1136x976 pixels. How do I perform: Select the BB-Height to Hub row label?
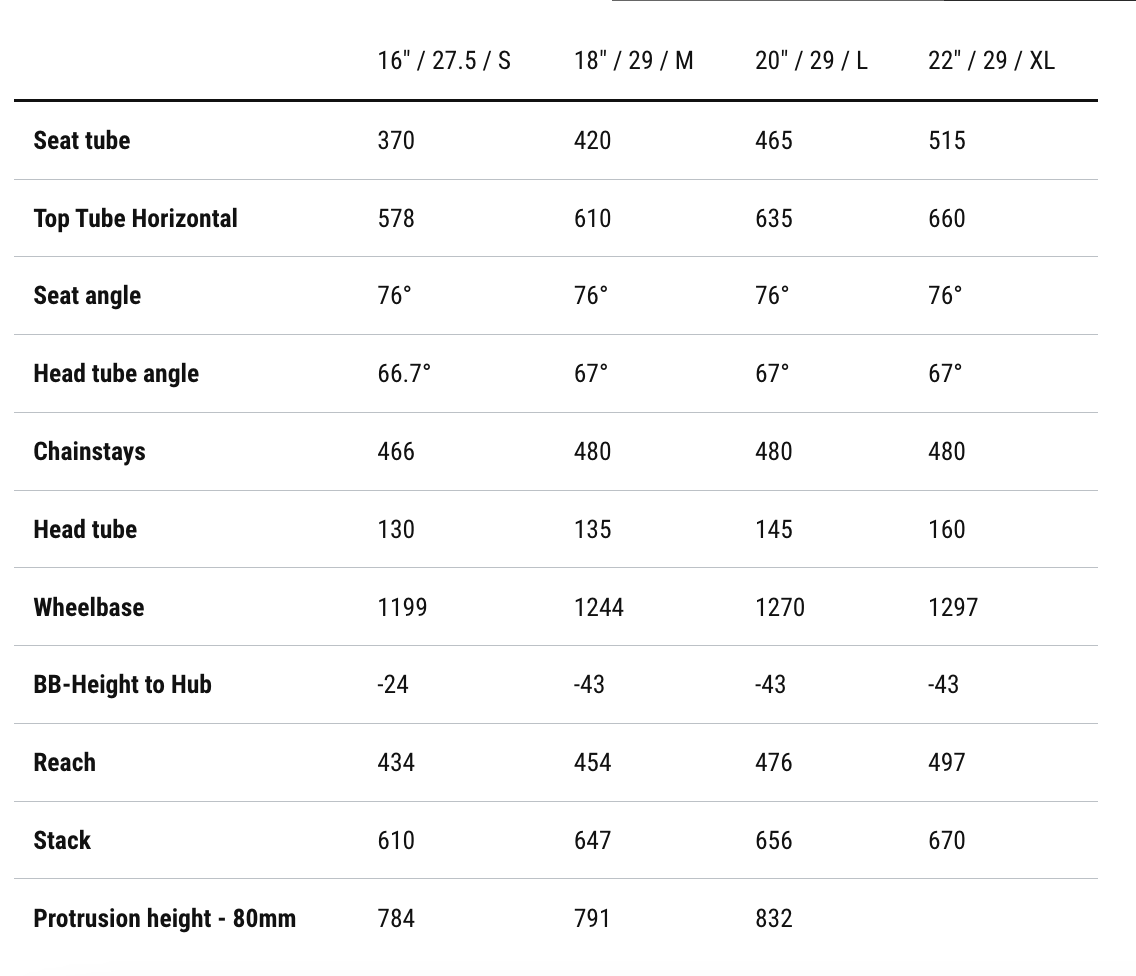122,685
